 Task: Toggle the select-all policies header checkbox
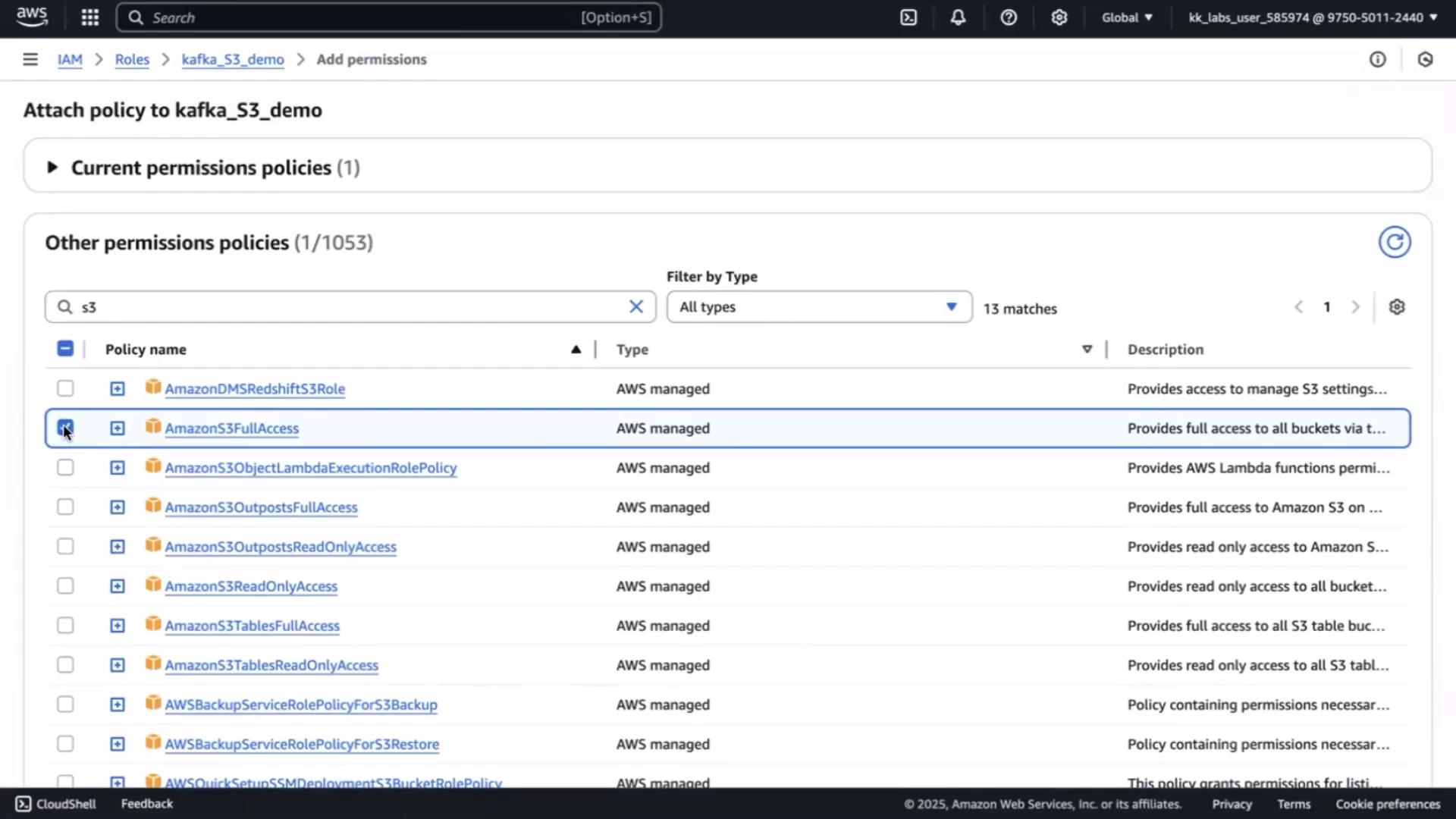pos(65,349)
